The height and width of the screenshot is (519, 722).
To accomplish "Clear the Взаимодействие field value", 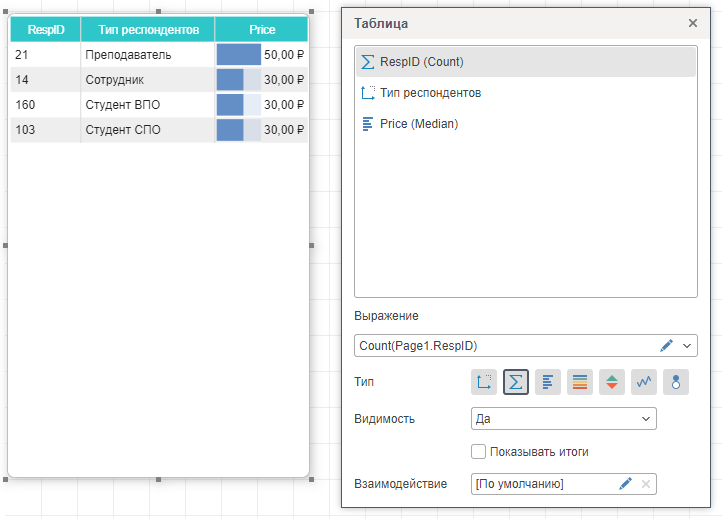I will click(646, 484).
